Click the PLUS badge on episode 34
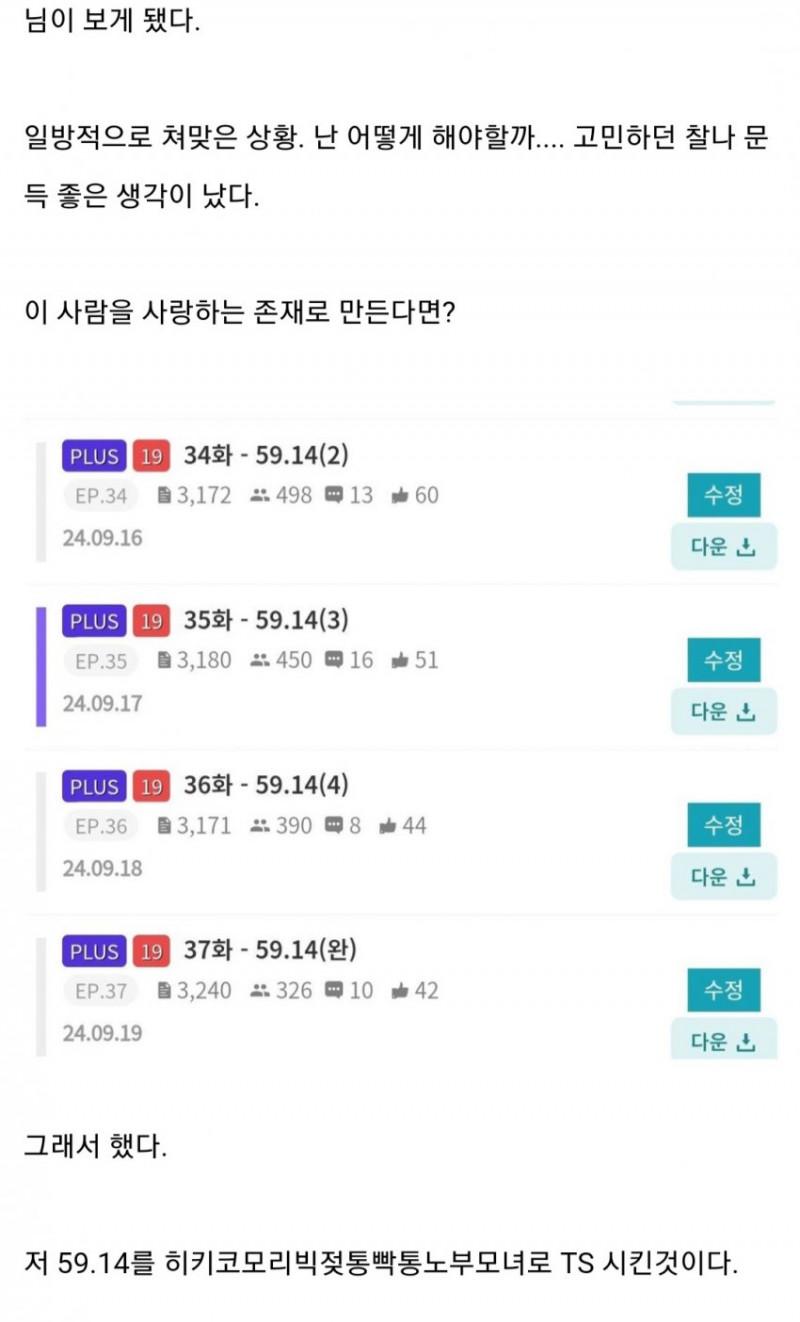This screenshot has height=1322, width=800. (x=94, y=457)
